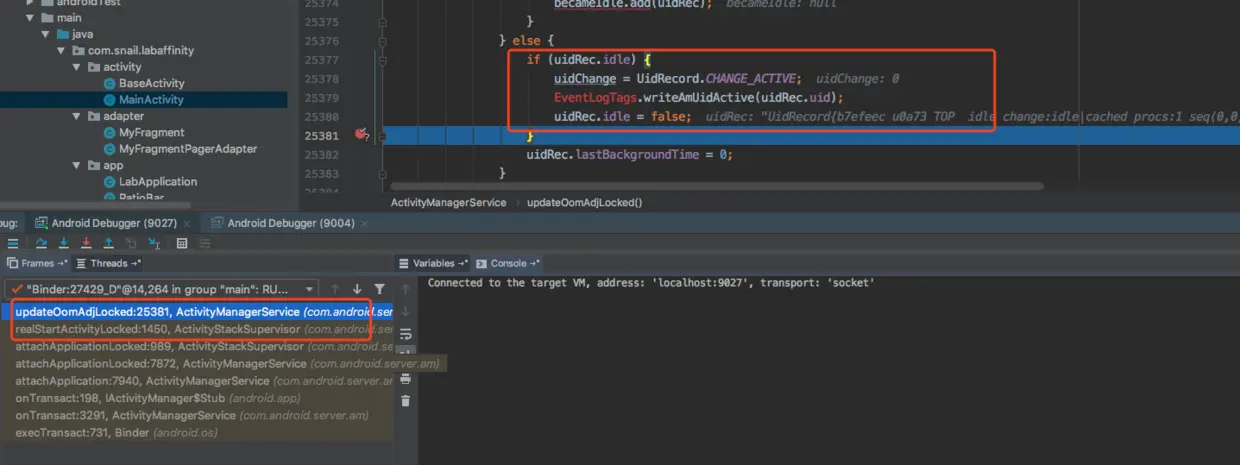This screenshot has width=1240, height=465.
Task: Click the Evaluate Expression calculator icon
Action: (182, 243)
